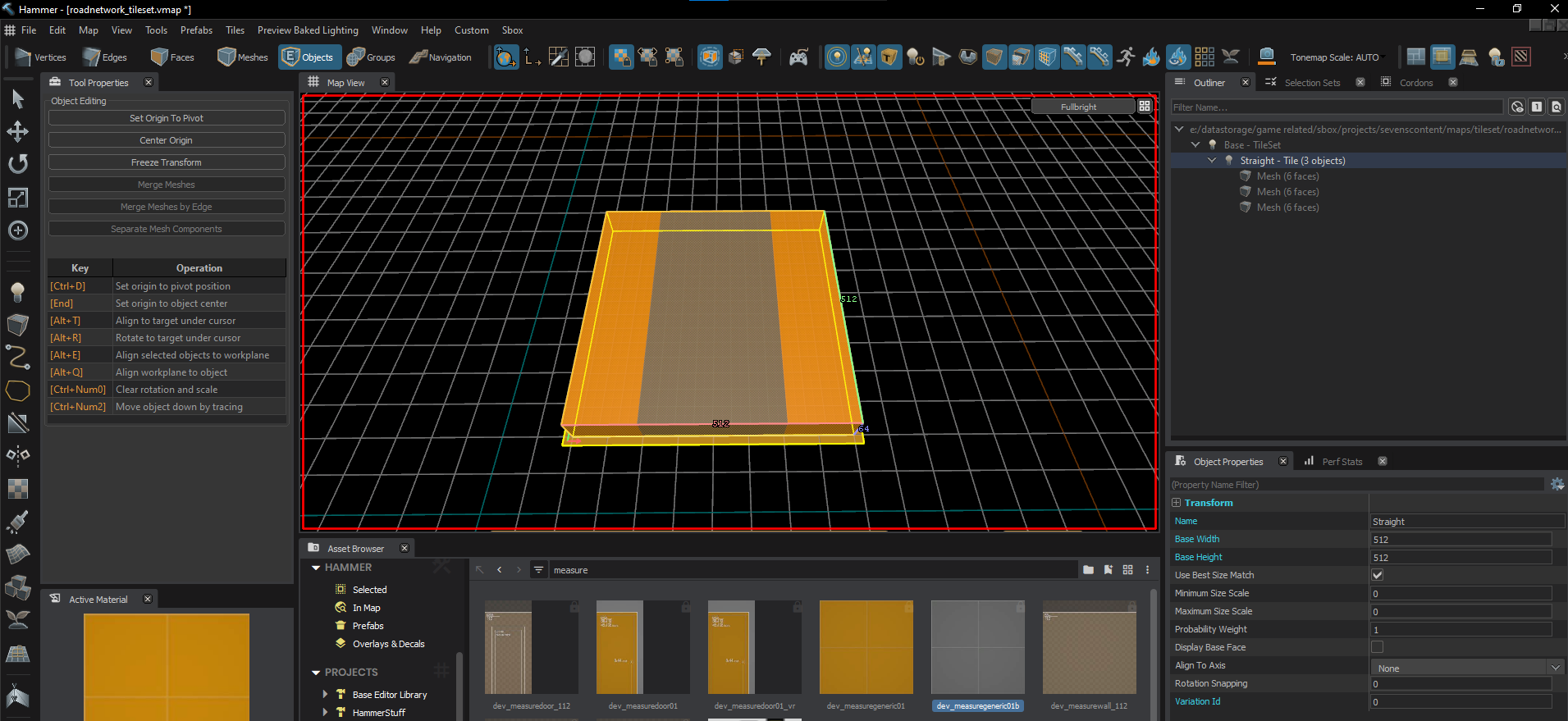Open the Tools menu
Viewport: 1568px width, 721px height.
(156, 30)
